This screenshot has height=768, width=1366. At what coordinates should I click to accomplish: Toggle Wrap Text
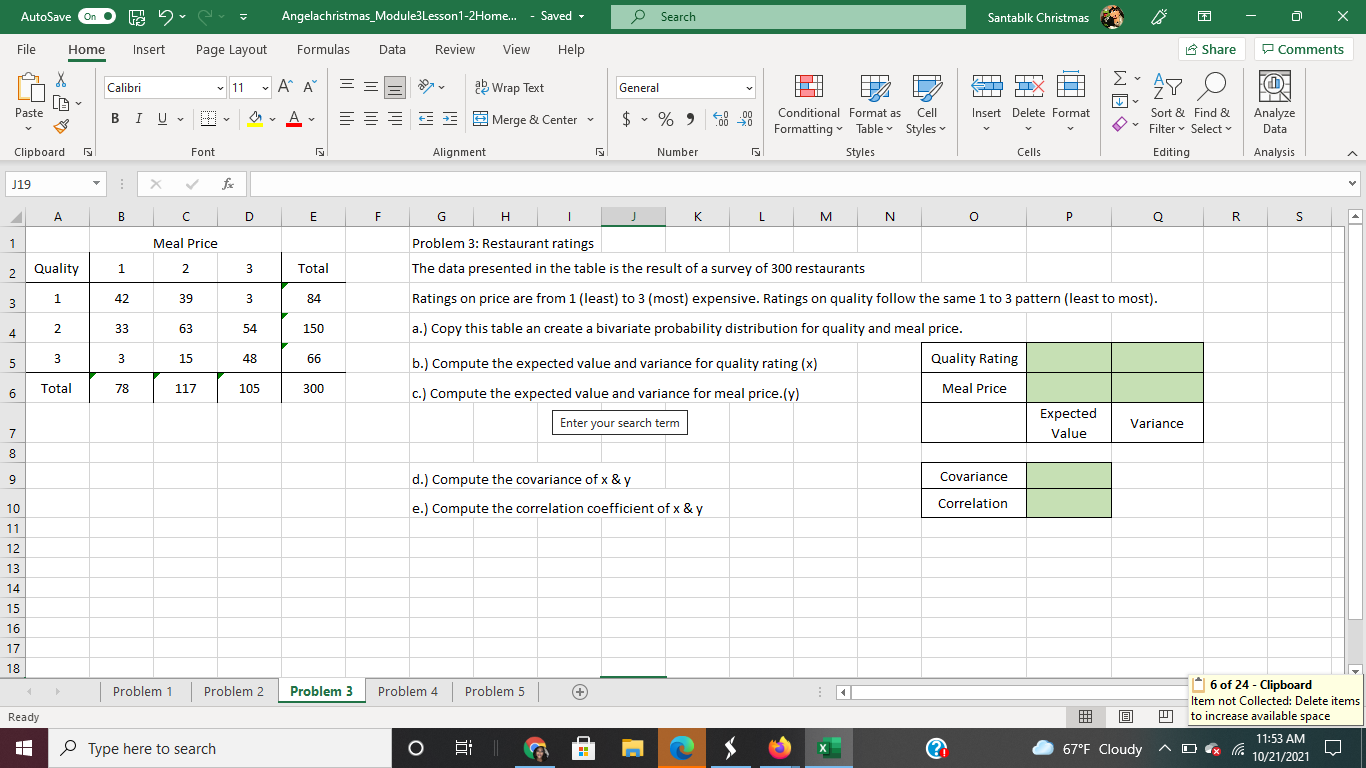point(509,88)
